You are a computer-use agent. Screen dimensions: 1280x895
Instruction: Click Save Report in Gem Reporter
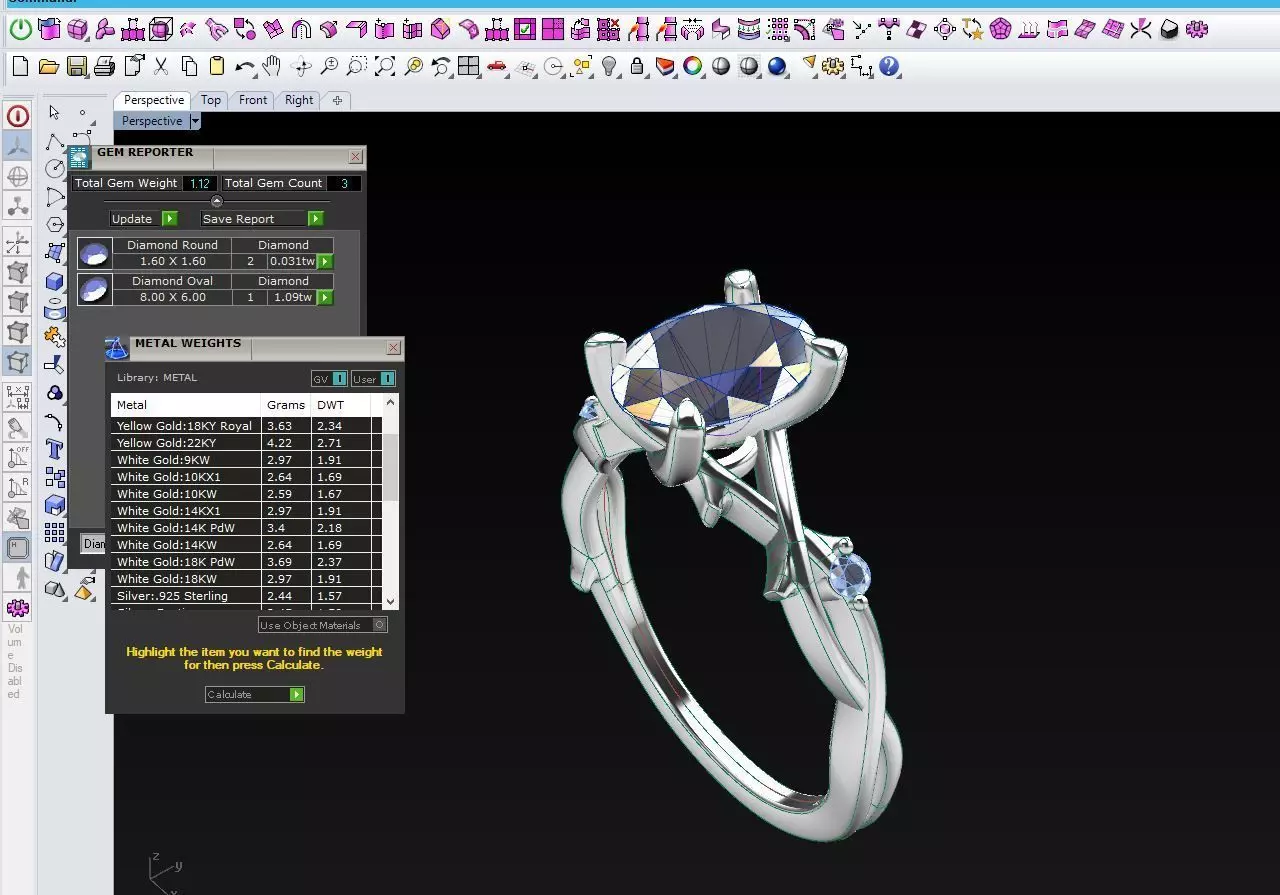point(262,219)
